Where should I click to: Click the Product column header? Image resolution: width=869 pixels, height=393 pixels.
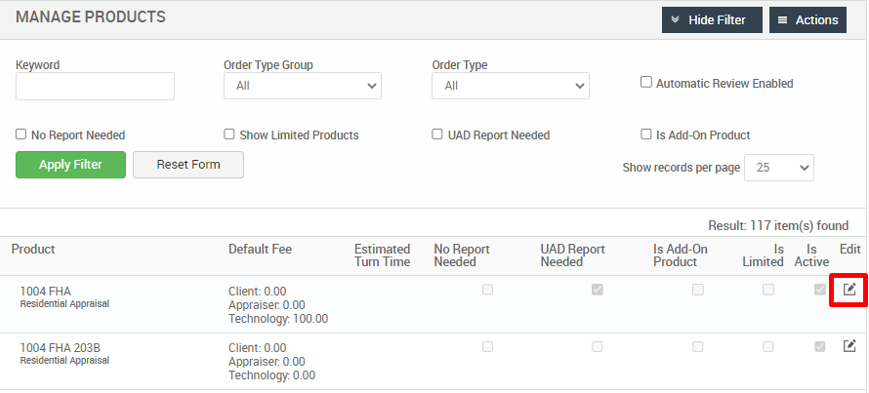[33, 249]
